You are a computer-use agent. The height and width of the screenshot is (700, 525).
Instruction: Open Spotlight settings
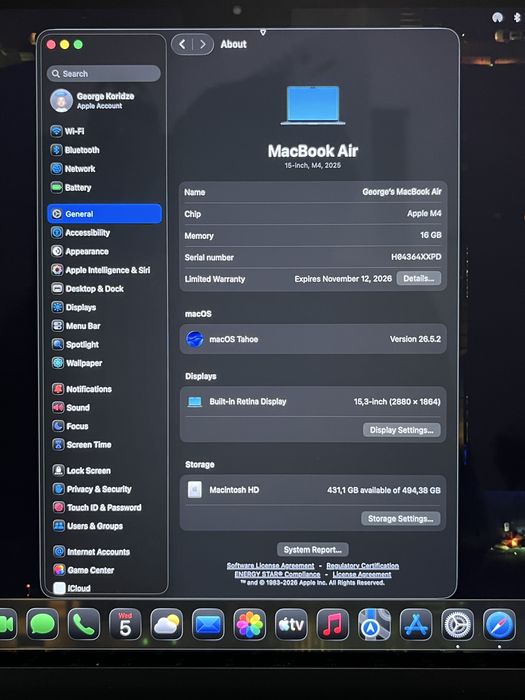[75, 344]
